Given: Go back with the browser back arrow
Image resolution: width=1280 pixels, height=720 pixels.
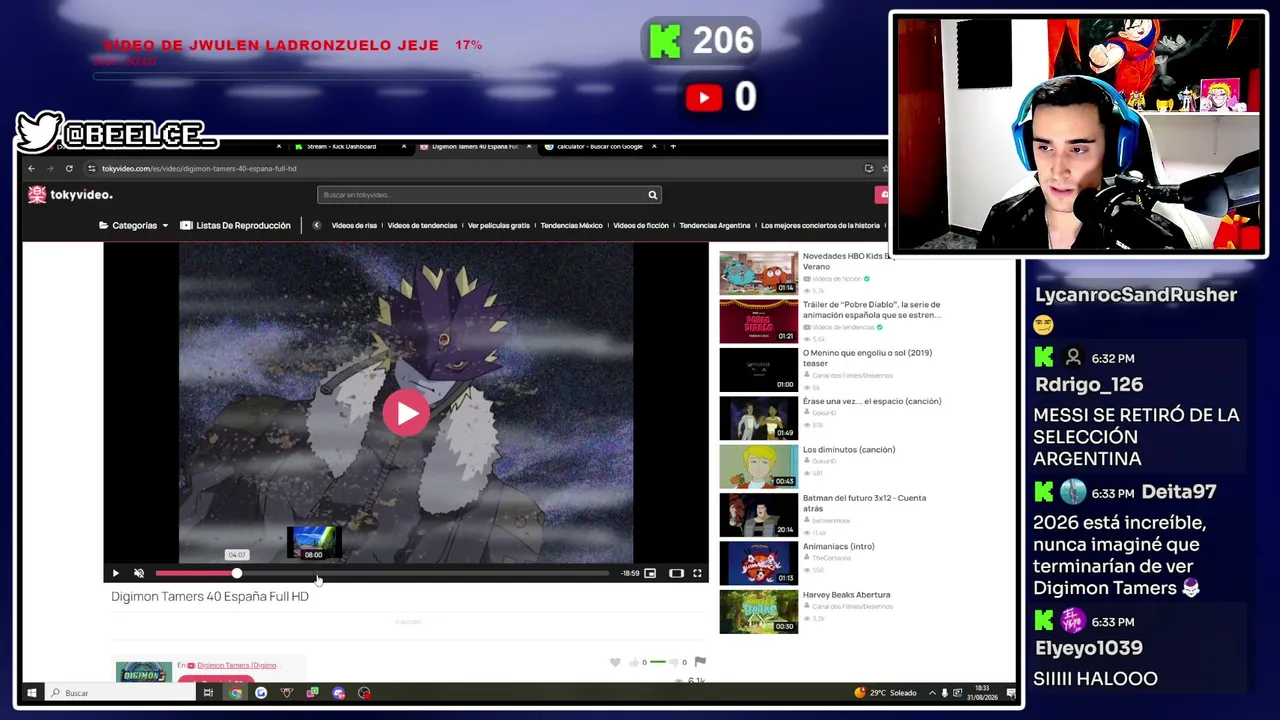Looking at the screenshot, I should pyautogui.click(x=31, y=168).
